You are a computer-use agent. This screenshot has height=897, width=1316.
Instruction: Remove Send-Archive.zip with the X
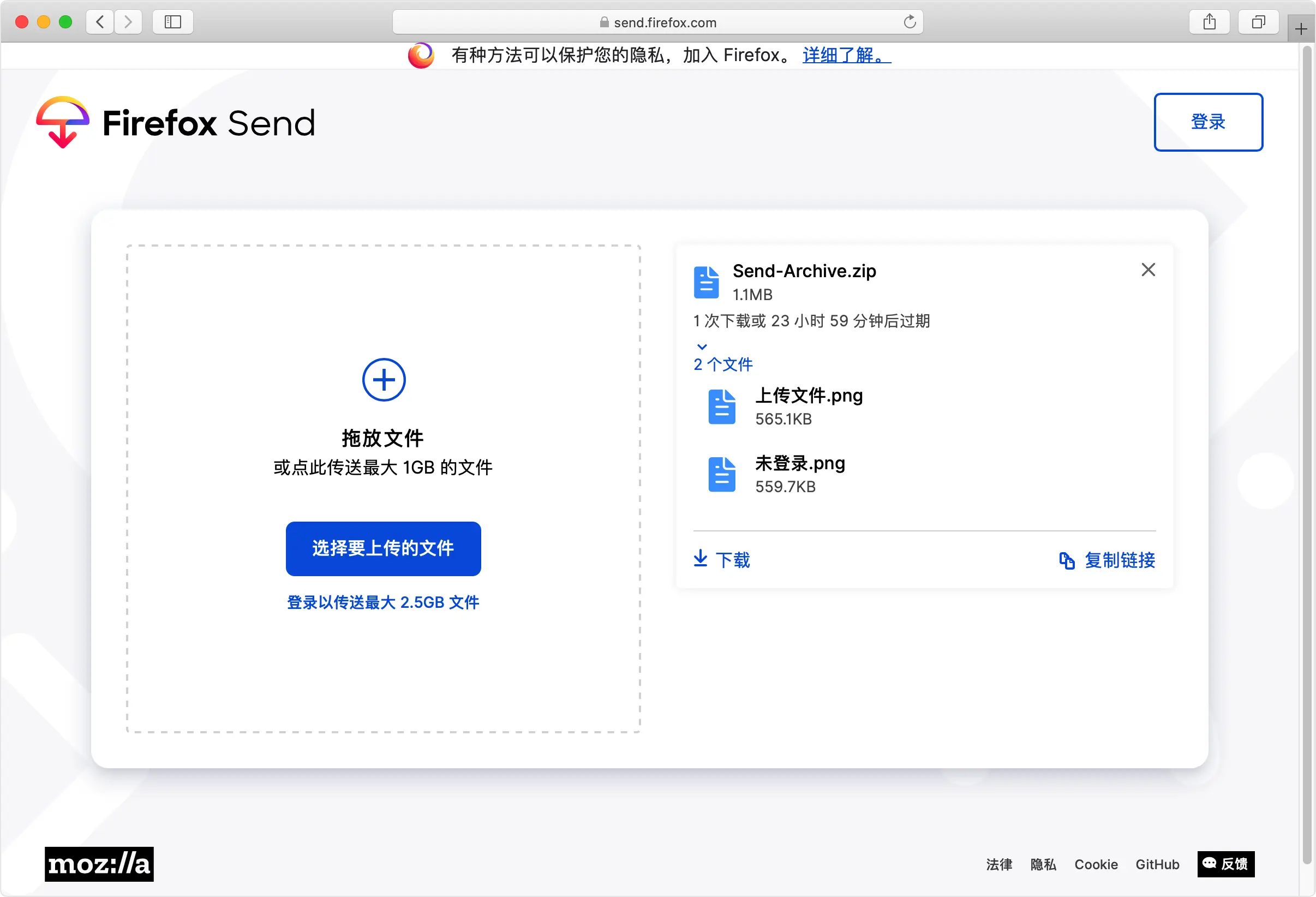pyautogui.click(x=1148, y=270)
